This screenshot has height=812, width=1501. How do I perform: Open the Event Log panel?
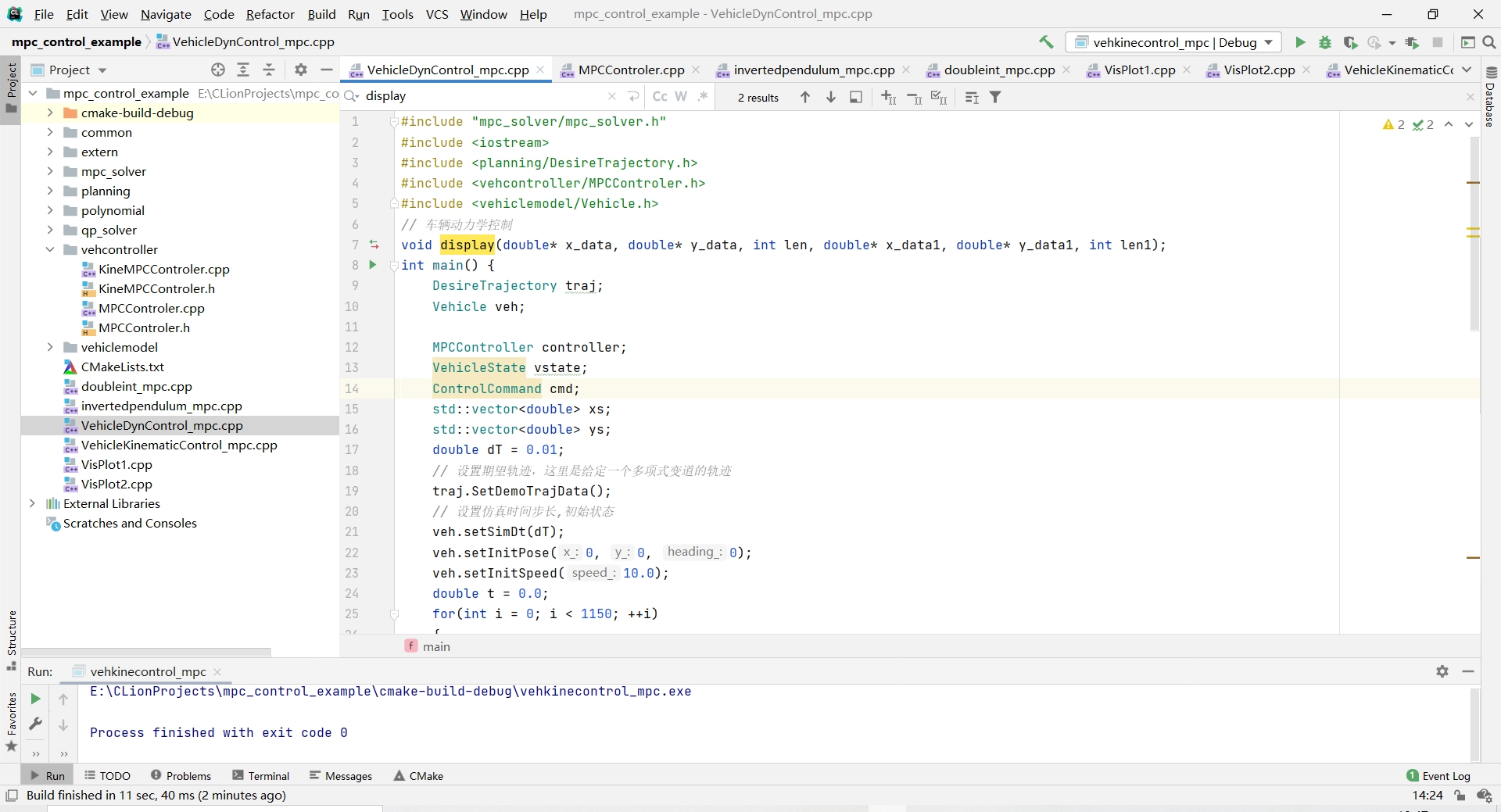pos(1445,775)
